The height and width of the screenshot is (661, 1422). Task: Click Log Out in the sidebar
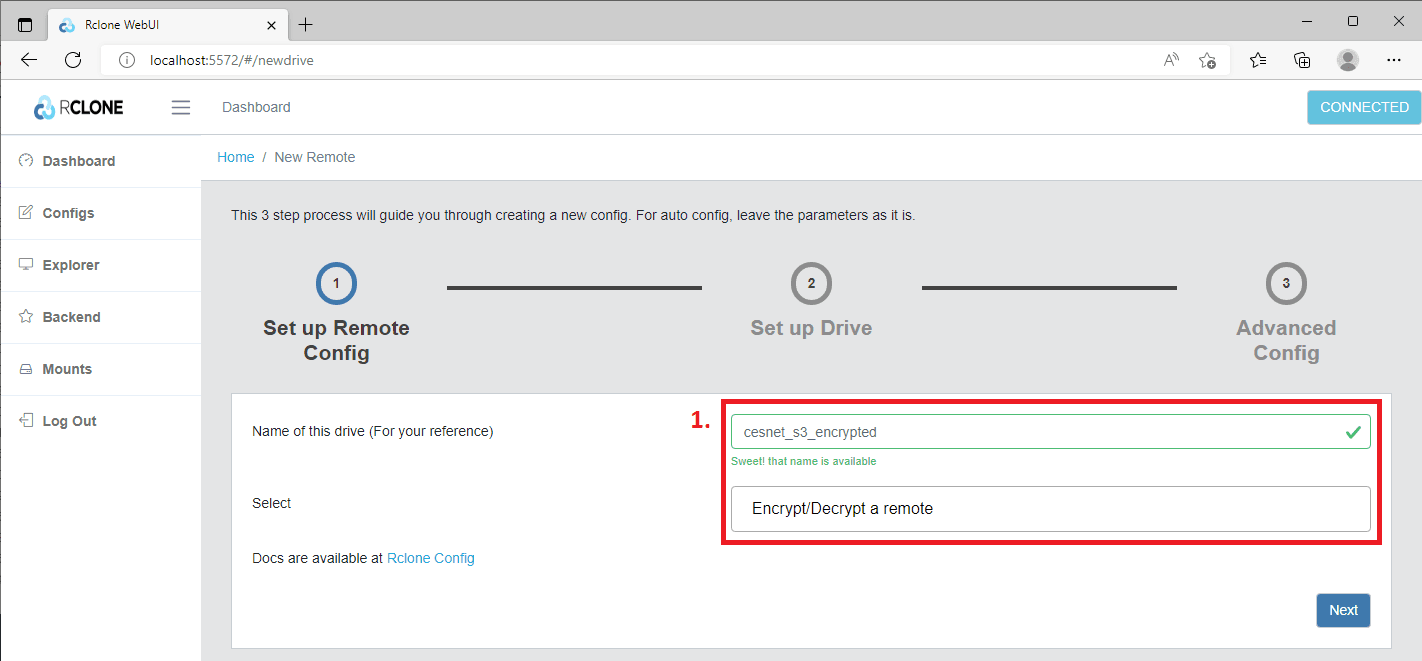click(69, 421)
